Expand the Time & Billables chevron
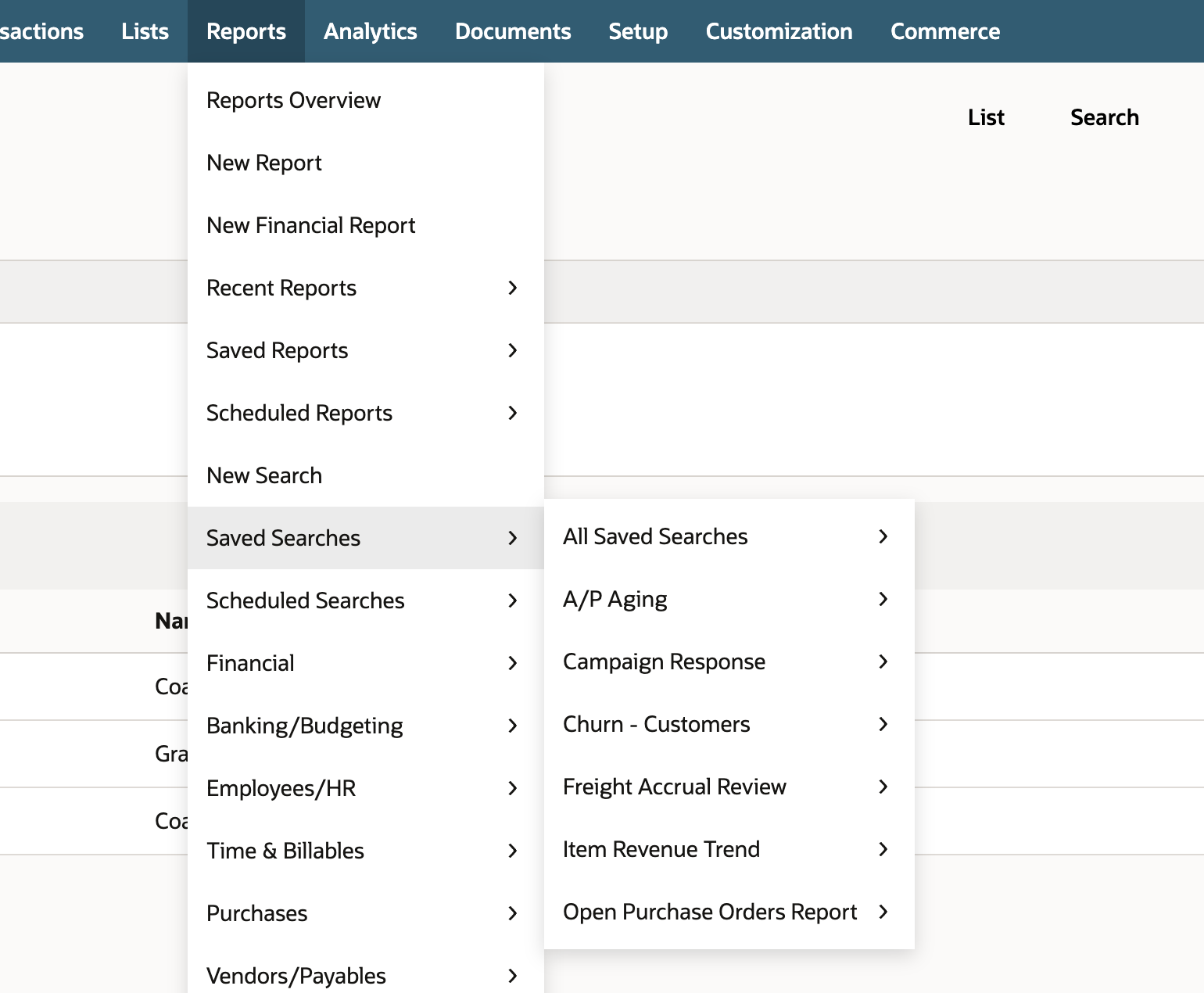1204x993 pixels. tap(513, 851)
